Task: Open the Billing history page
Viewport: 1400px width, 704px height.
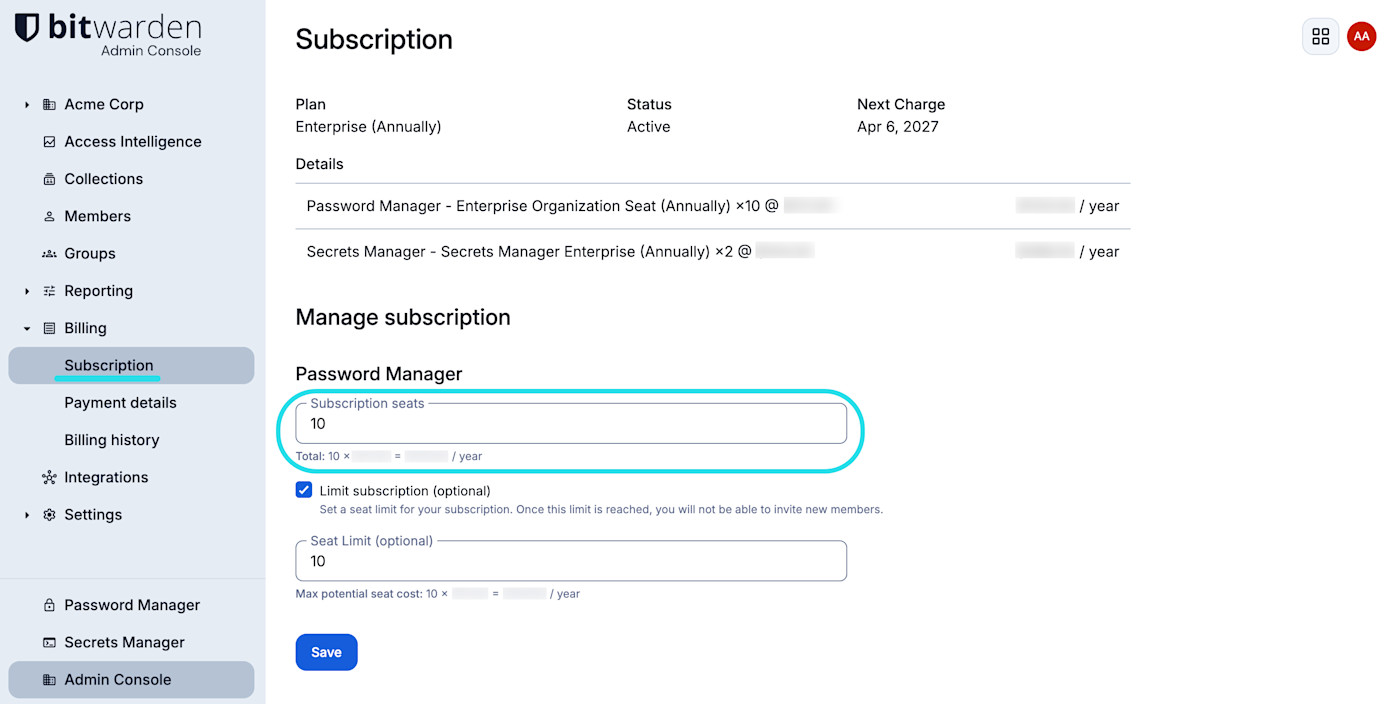Action: point(111,440)
